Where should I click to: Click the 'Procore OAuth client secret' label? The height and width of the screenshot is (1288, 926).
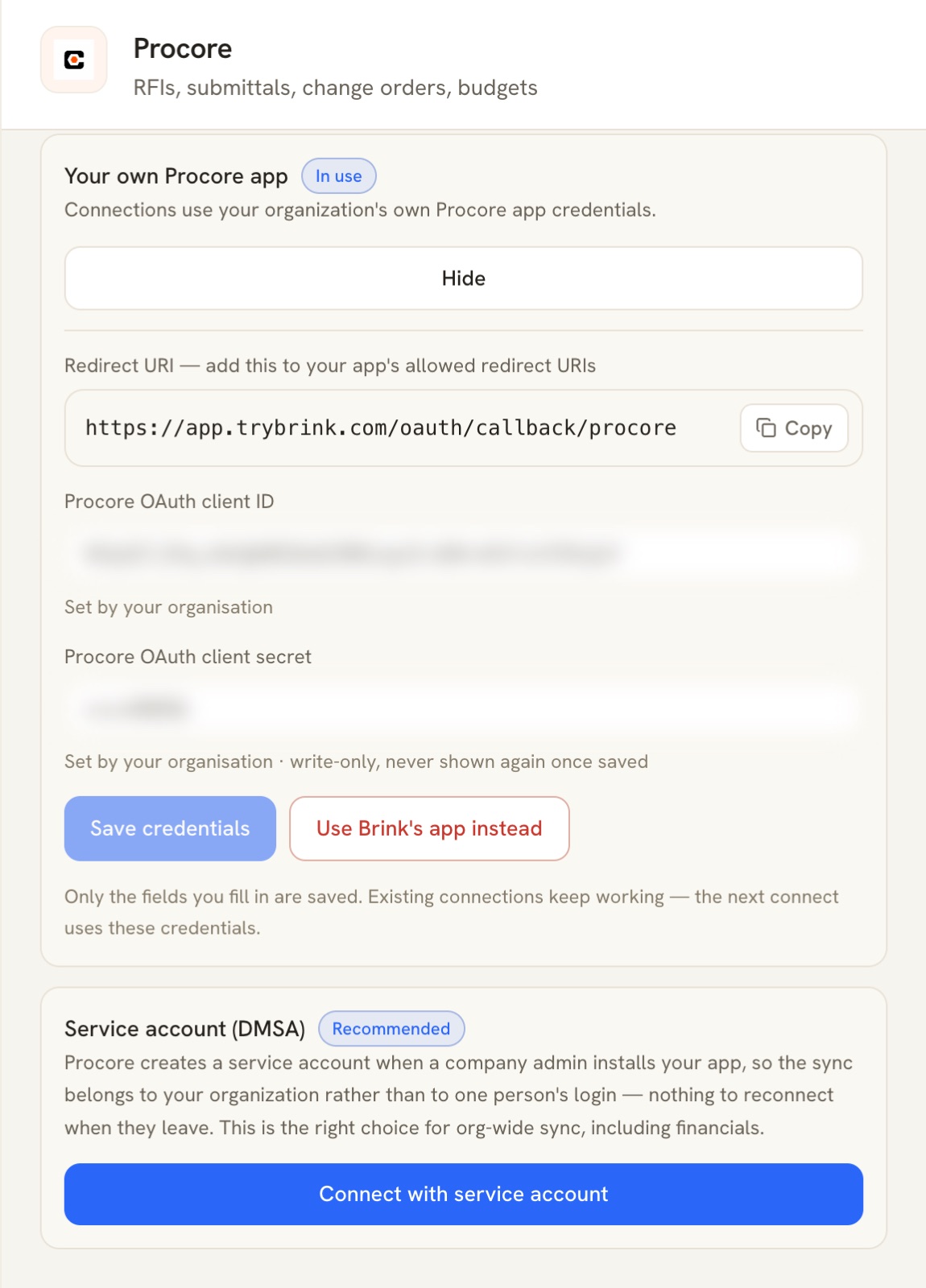[x=188, y=657]
